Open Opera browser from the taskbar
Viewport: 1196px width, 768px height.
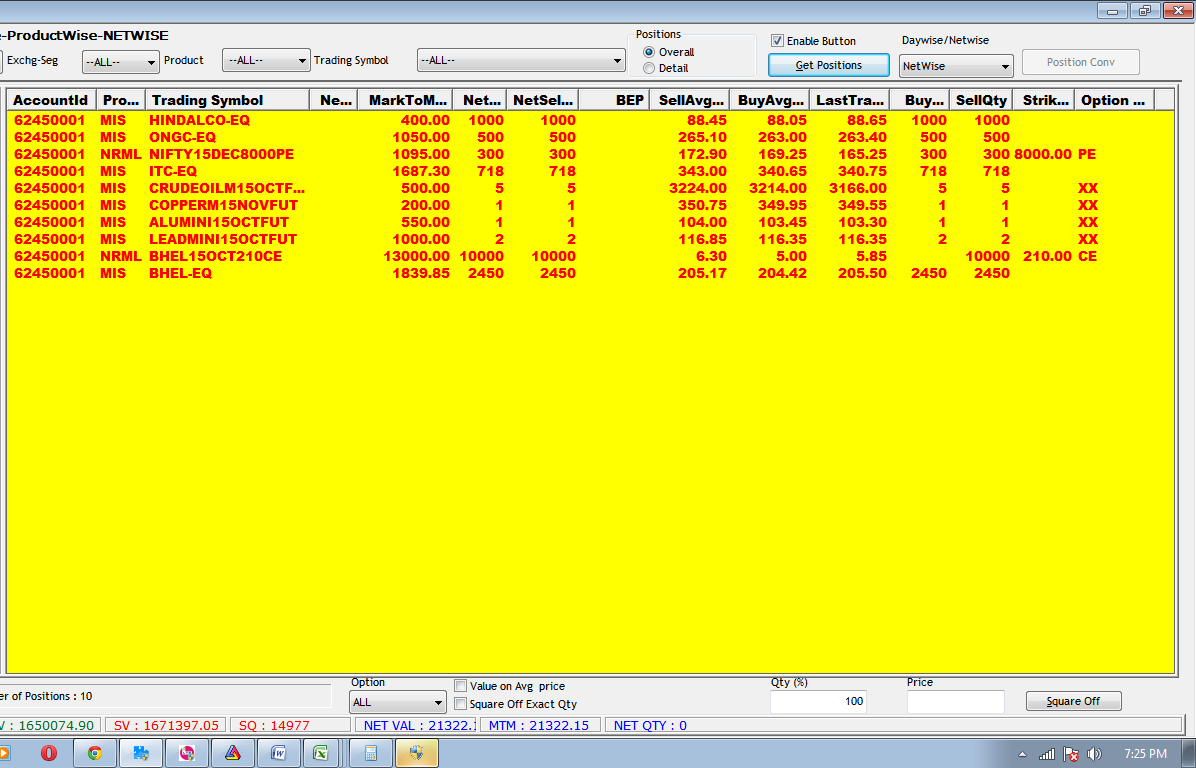(x=49, y=754)
